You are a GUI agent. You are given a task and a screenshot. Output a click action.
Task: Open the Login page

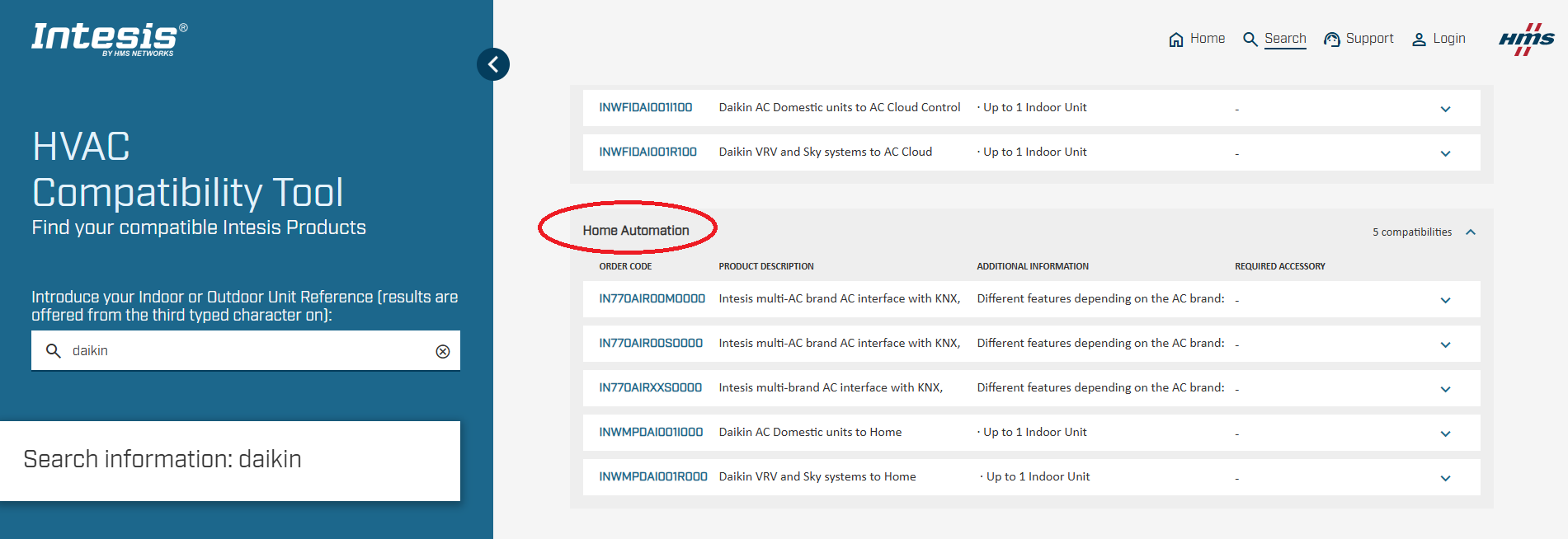[1448, 39]
